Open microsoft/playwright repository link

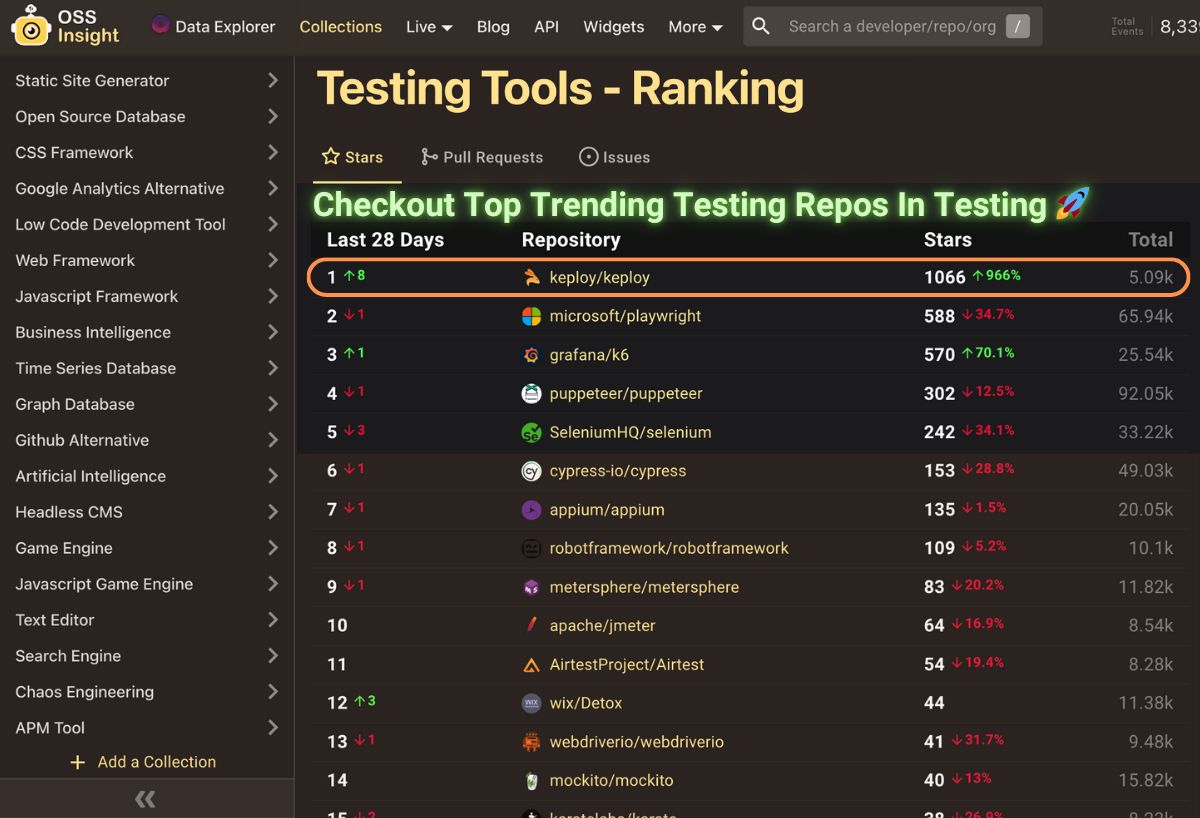pos(625,316)
